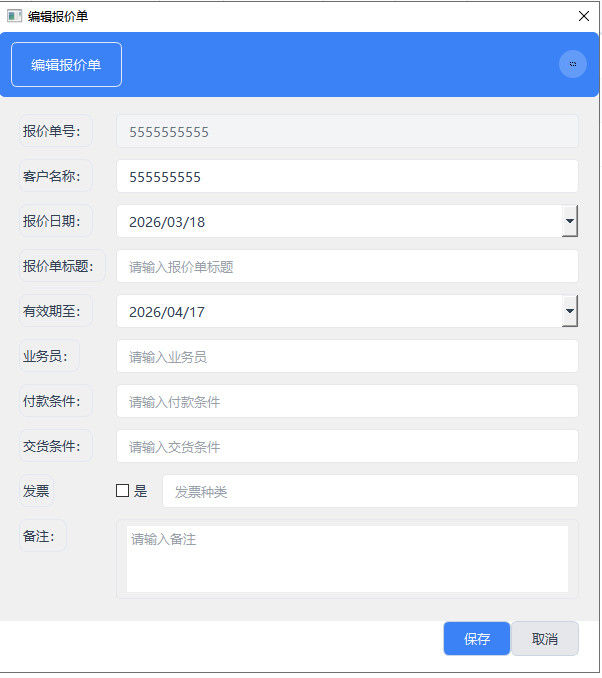Click the 业务员: label
This screenshot has width=602, height=678.
(49, 356)
